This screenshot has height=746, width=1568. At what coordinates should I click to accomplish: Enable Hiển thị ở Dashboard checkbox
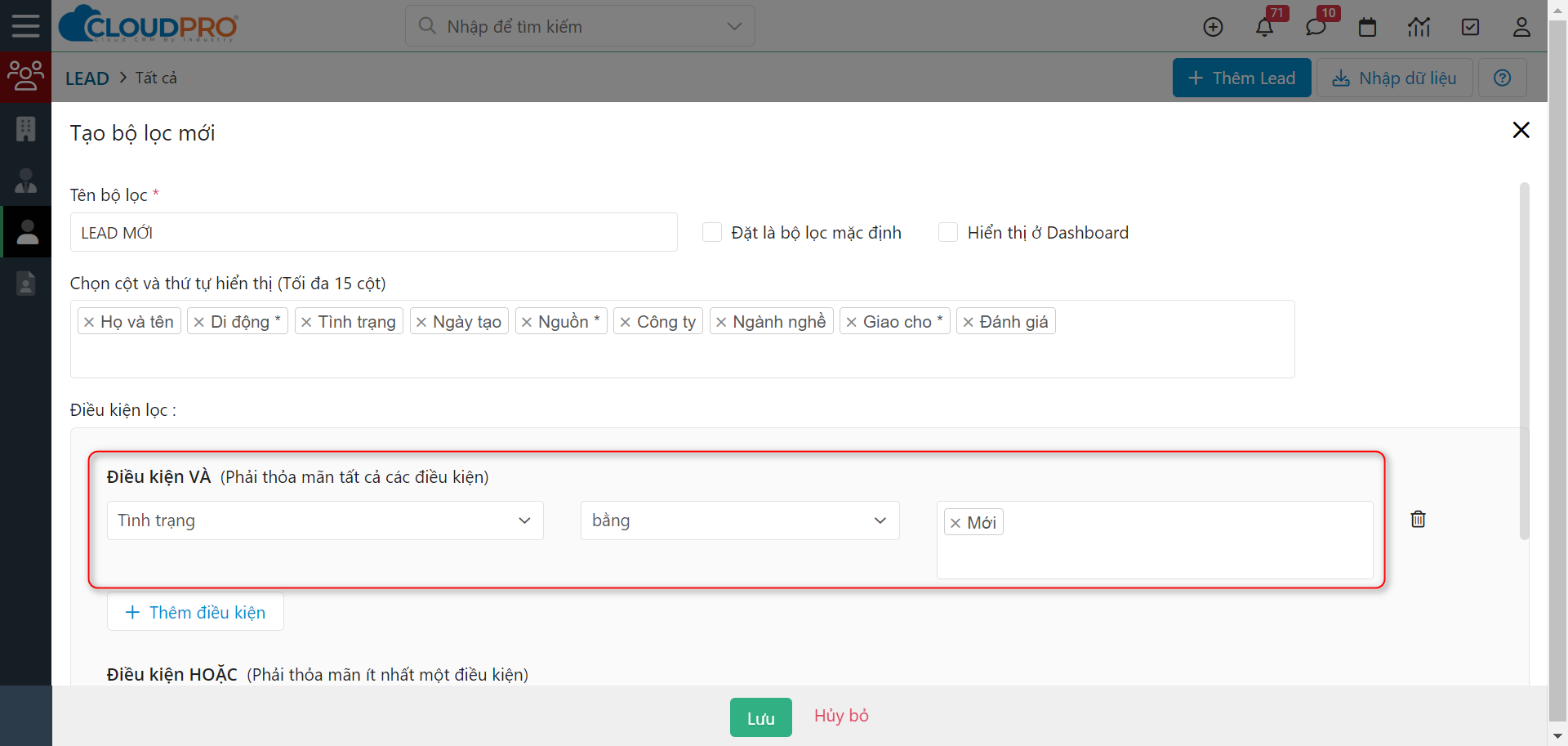[948, 232]
